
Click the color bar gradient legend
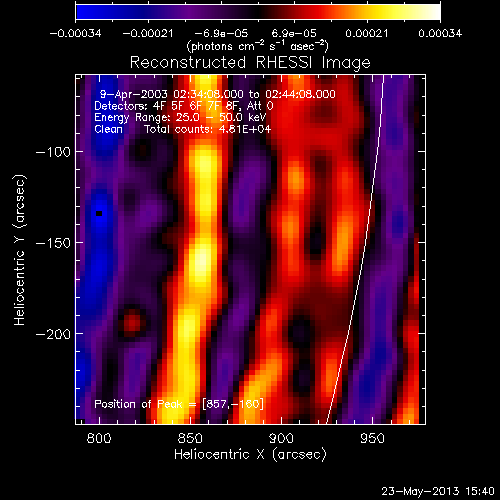coord(258,12)
